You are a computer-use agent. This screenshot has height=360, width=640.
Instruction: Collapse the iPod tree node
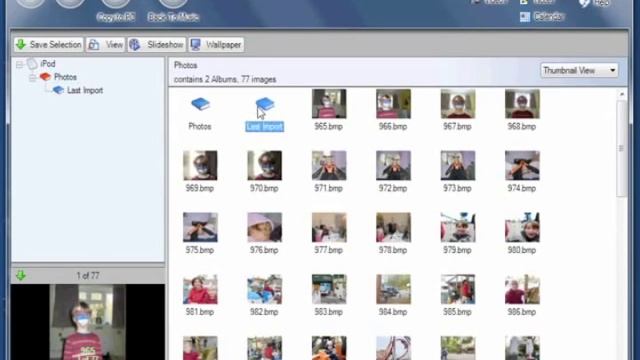click(19, 64)
